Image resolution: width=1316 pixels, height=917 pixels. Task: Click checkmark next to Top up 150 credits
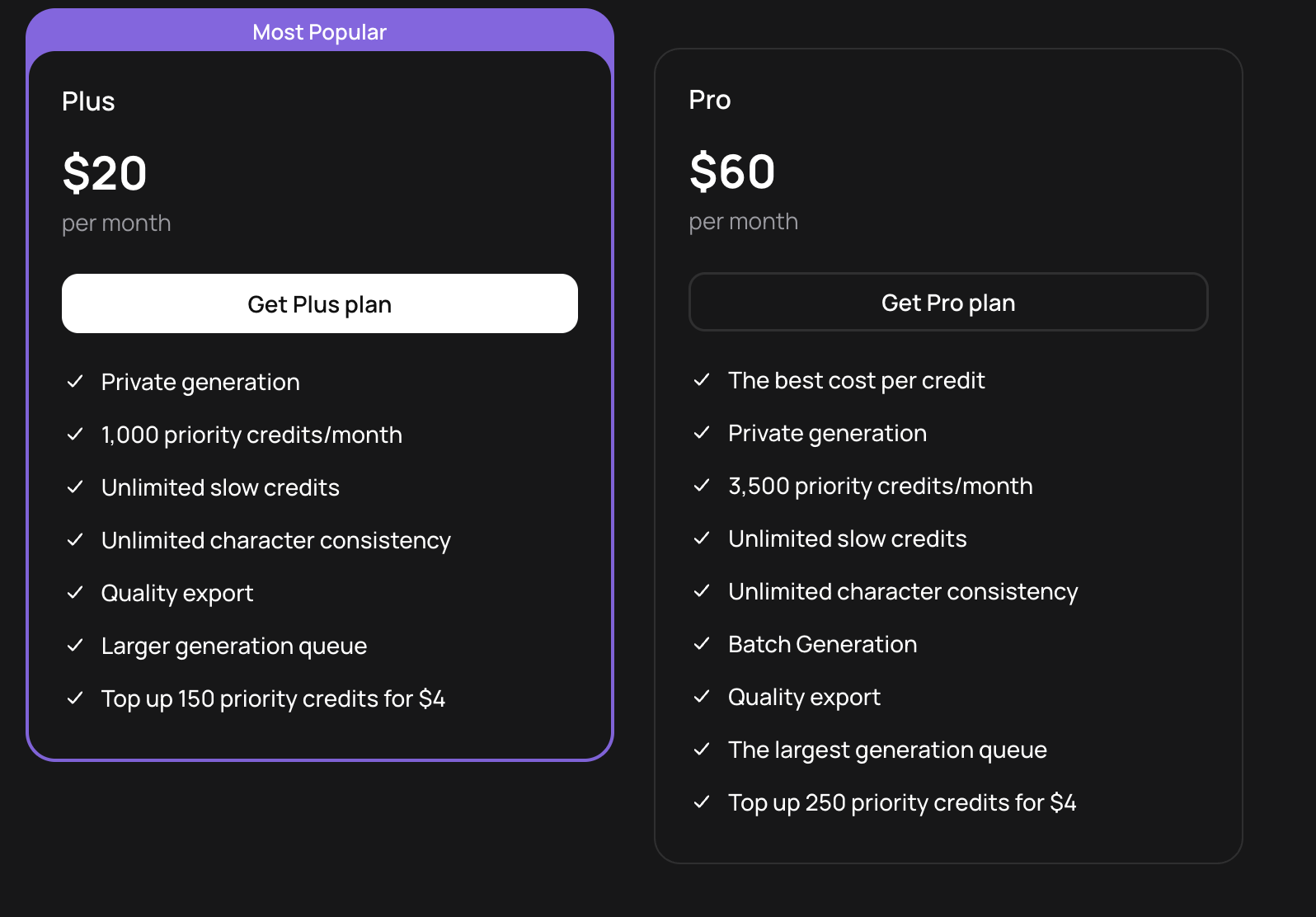(75, 698)
